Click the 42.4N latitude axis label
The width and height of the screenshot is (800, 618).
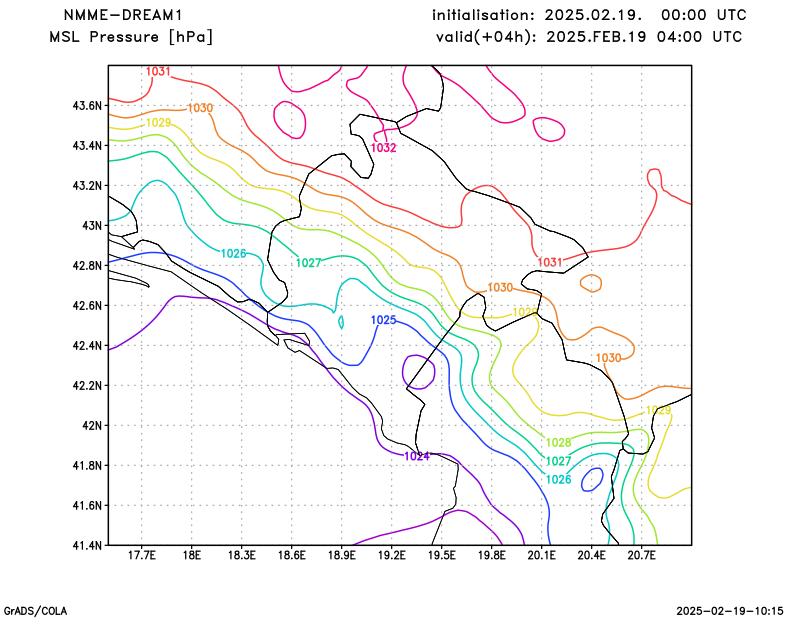87,346
